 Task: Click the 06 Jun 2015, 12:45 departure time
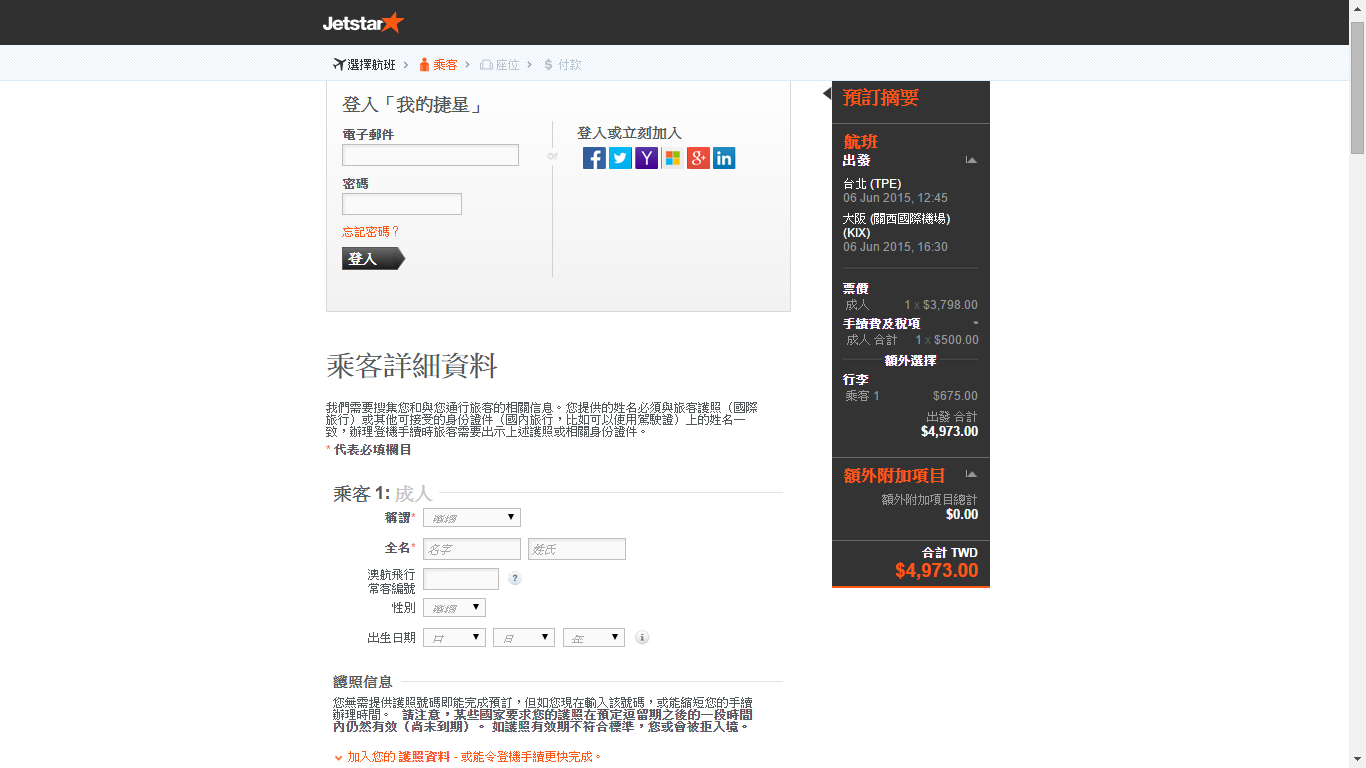coord(895,198)
